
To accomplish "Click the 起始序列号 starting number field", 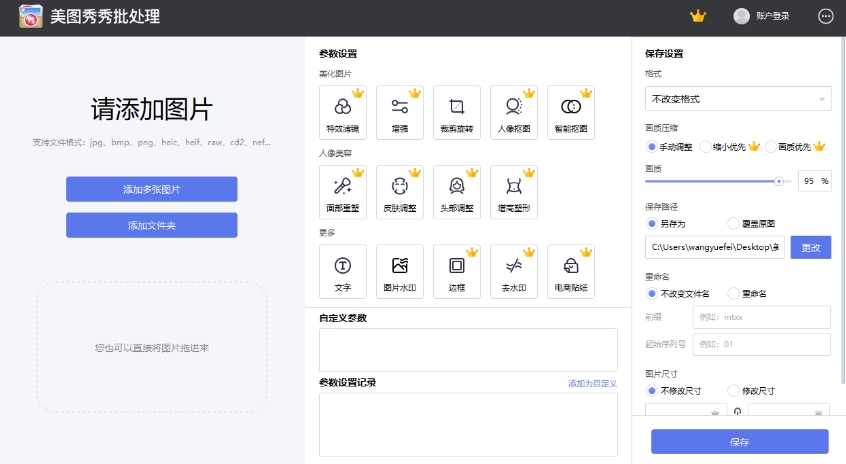I will (x=761, y=344).
